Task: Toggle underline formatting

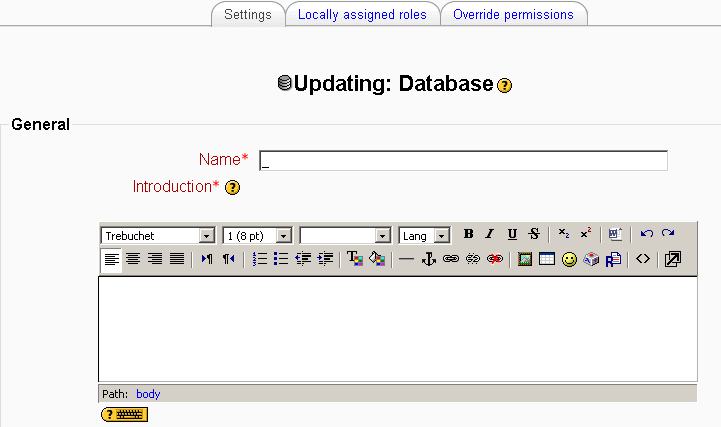Action: pos(512,234)
